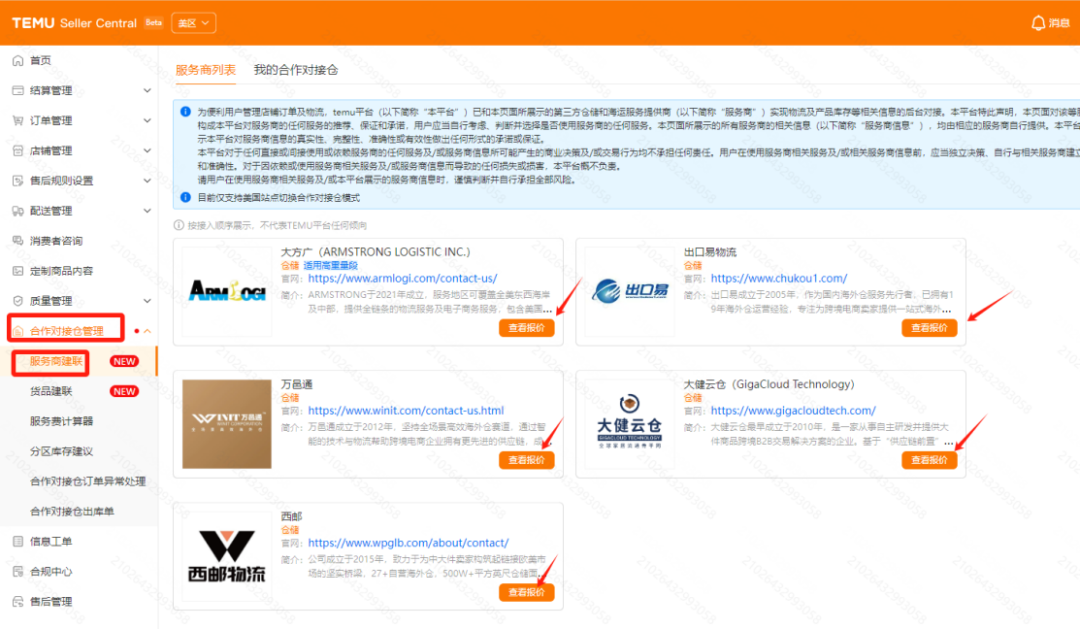1080x629 pixels.
Task: Click 西邮 card title
Action: [291, 516]
